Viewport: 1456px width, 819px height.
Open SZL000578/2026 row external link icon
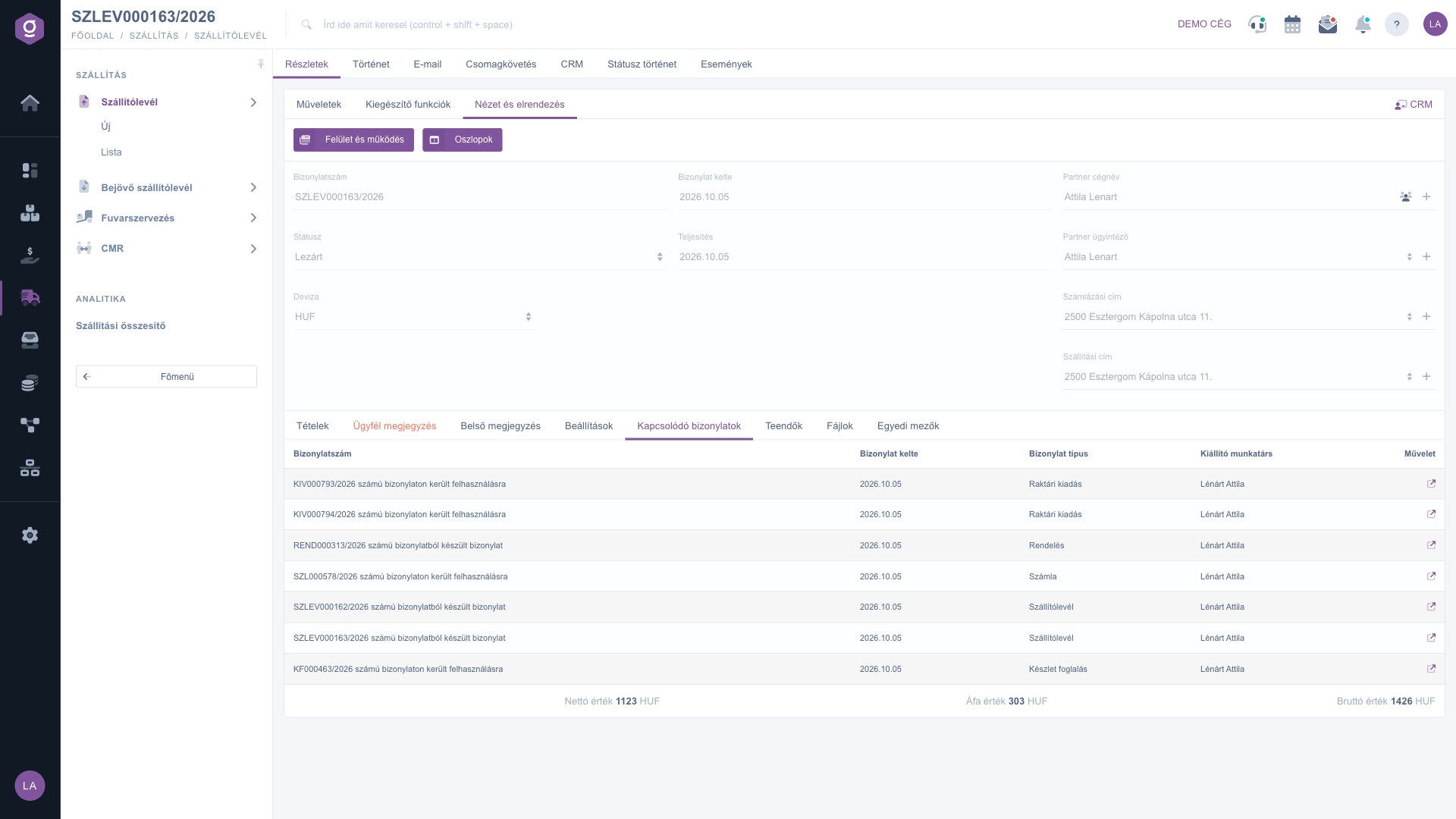coord(1431,576)
